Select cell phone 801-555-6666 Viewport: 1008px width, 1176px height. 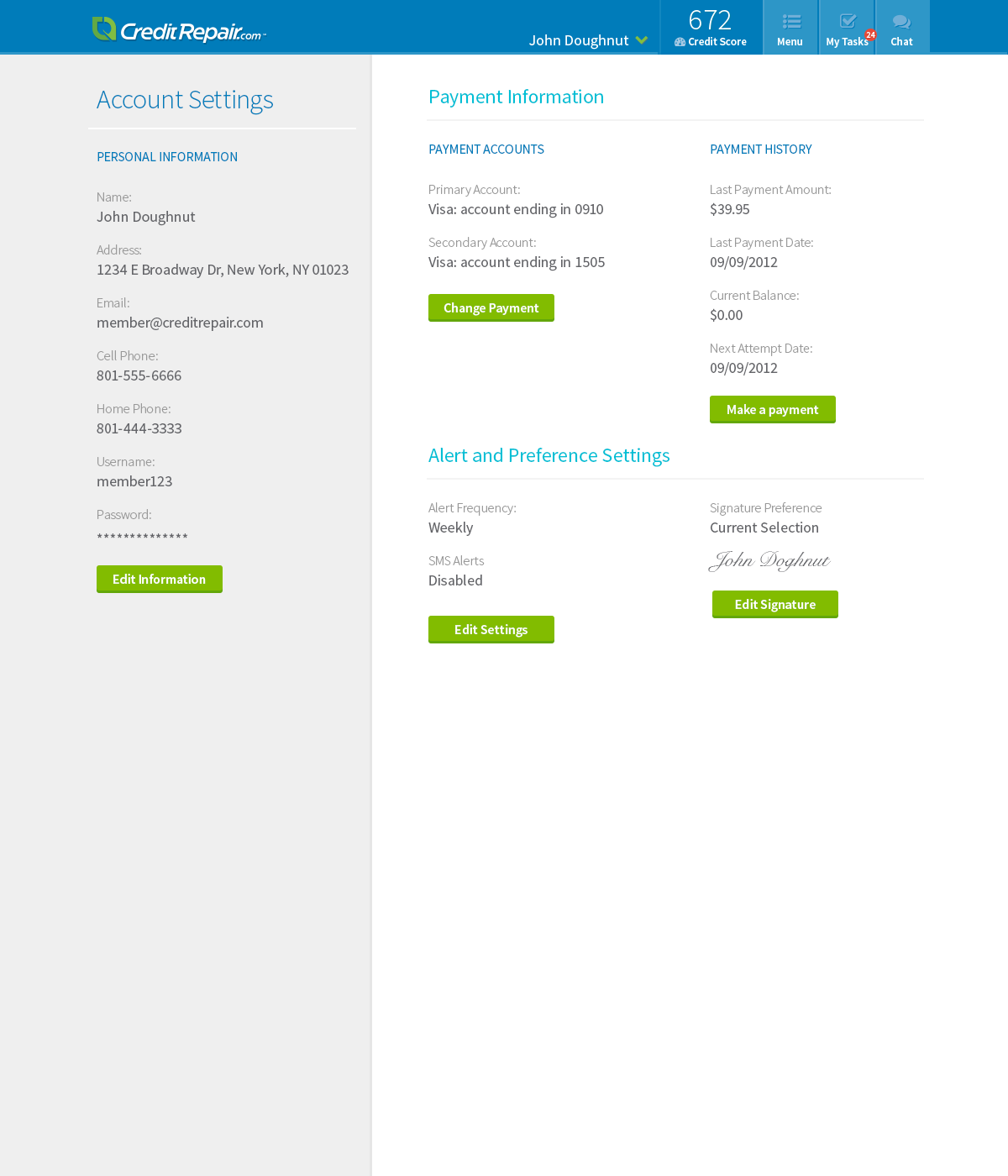coord(139,375)
